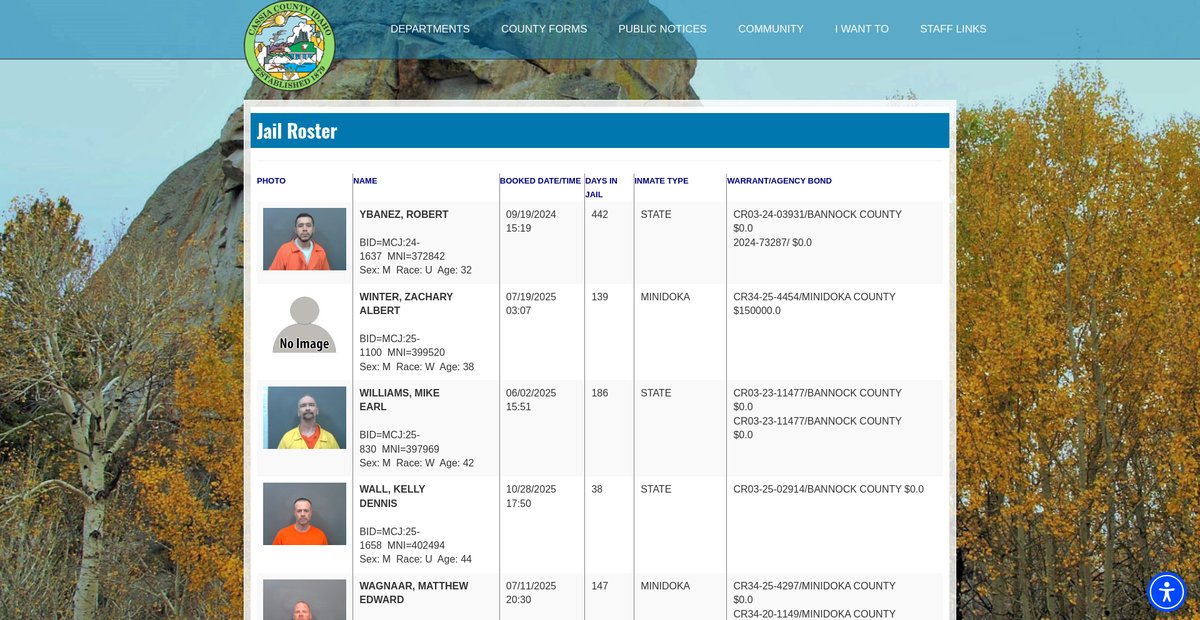Click the 139 days in jail value
Screen dimensions: 1200x620
[x=600, y=297]
